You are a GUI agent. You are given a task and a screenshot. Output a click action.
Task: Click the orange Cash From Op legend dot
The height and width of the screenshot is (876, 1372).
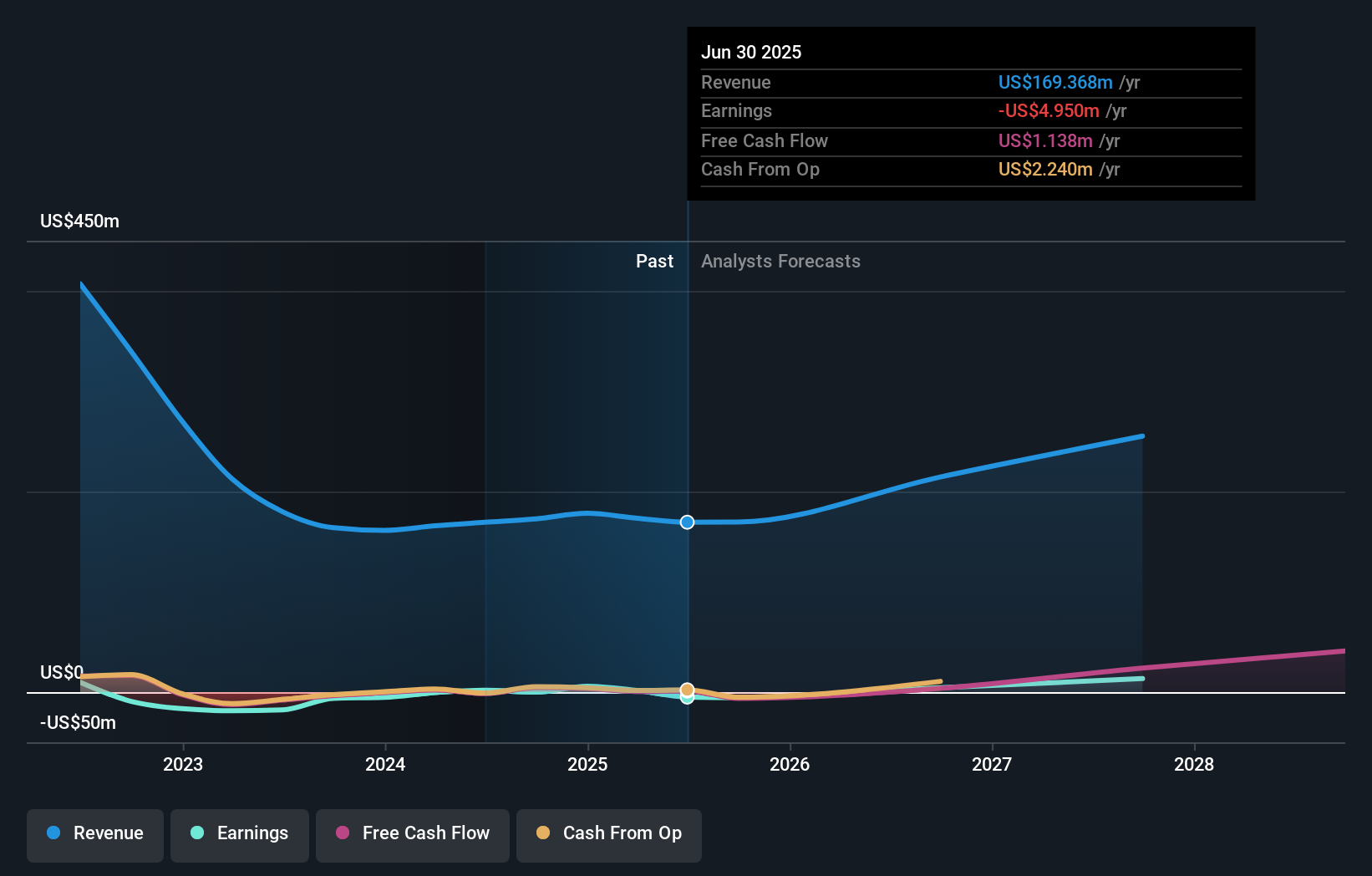click(x=542, y=833)
